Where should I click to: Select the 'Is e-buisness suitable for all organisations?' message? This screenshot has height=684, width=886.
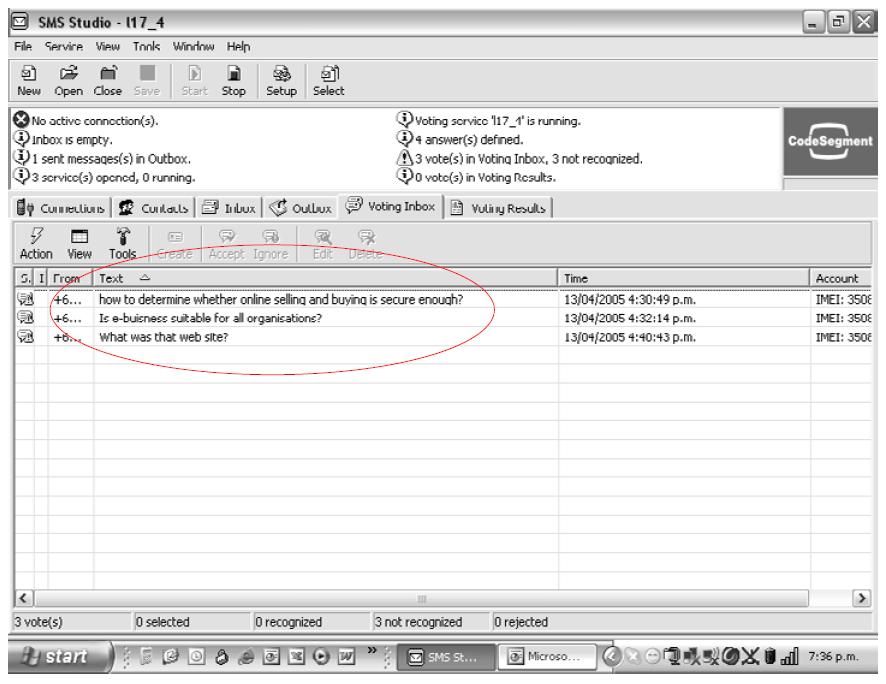[x=210, y=318]
